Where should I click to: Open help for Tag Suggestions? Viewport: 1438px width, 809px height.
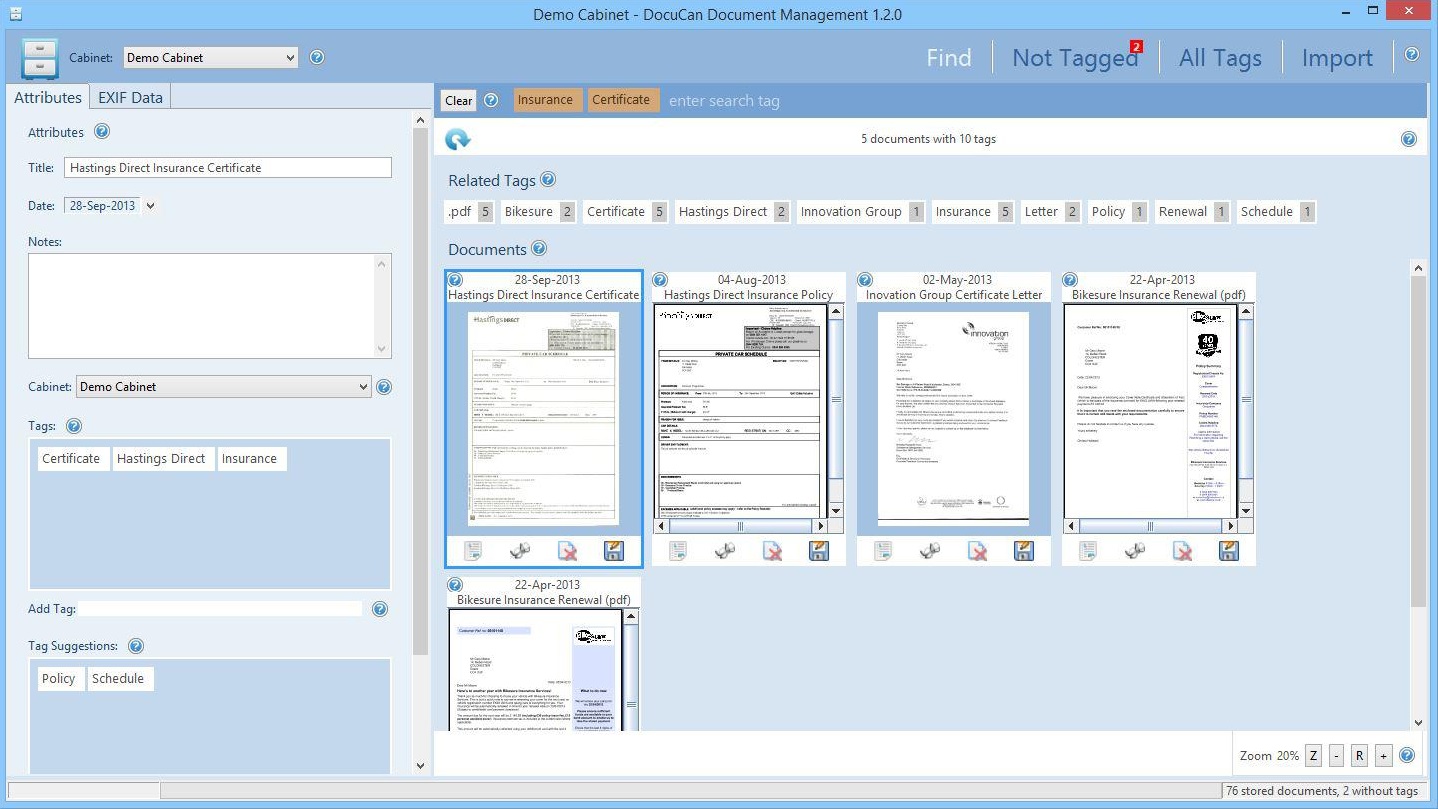pyautogui.click(x=136, y=646)
